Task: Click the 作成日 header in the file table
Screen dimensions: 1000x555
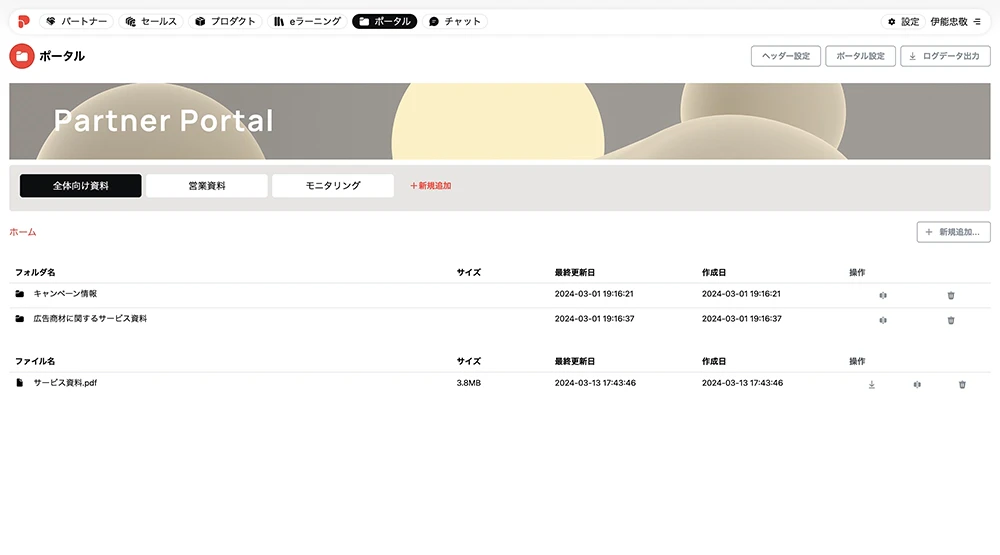Action: (714, 361)
